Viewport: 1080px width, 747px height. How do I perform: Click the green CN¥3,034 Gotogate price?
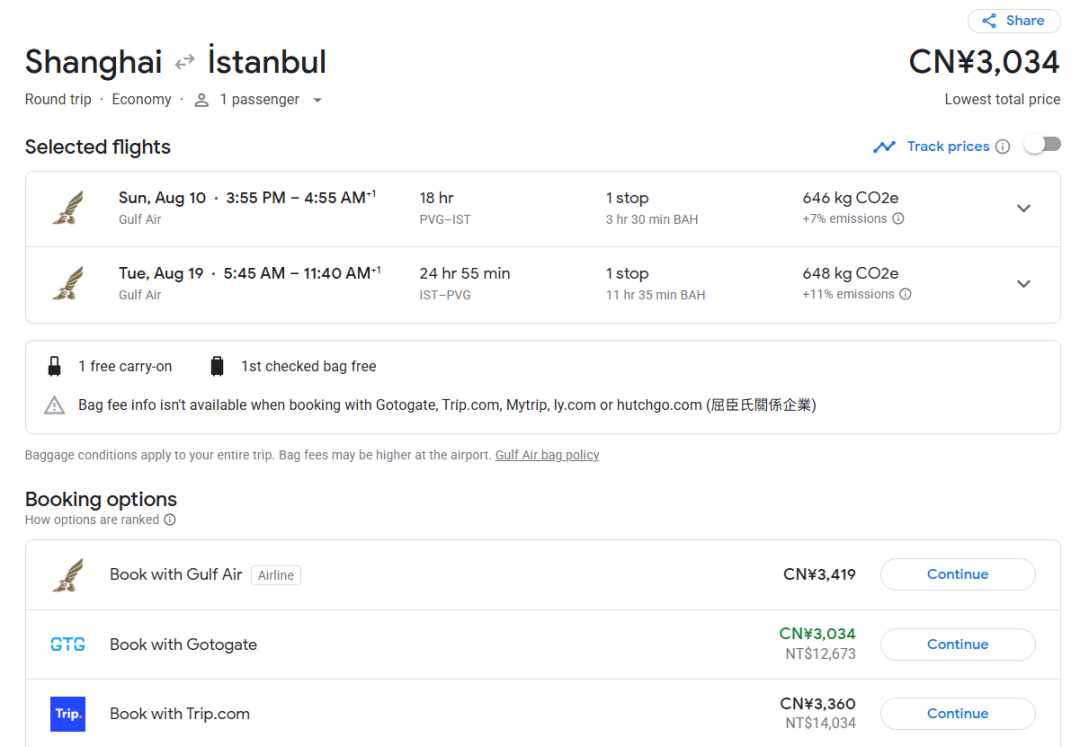pyautogui.click(x=817, y=633)
